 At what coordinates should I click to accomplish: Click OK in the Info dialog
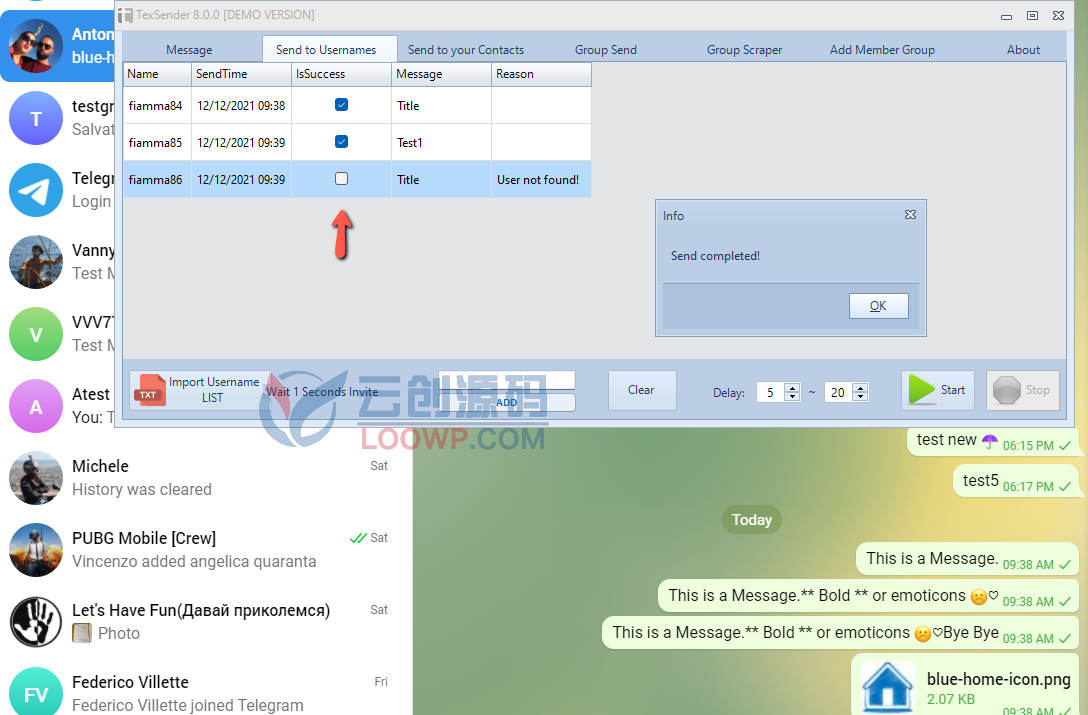(878, 305)
